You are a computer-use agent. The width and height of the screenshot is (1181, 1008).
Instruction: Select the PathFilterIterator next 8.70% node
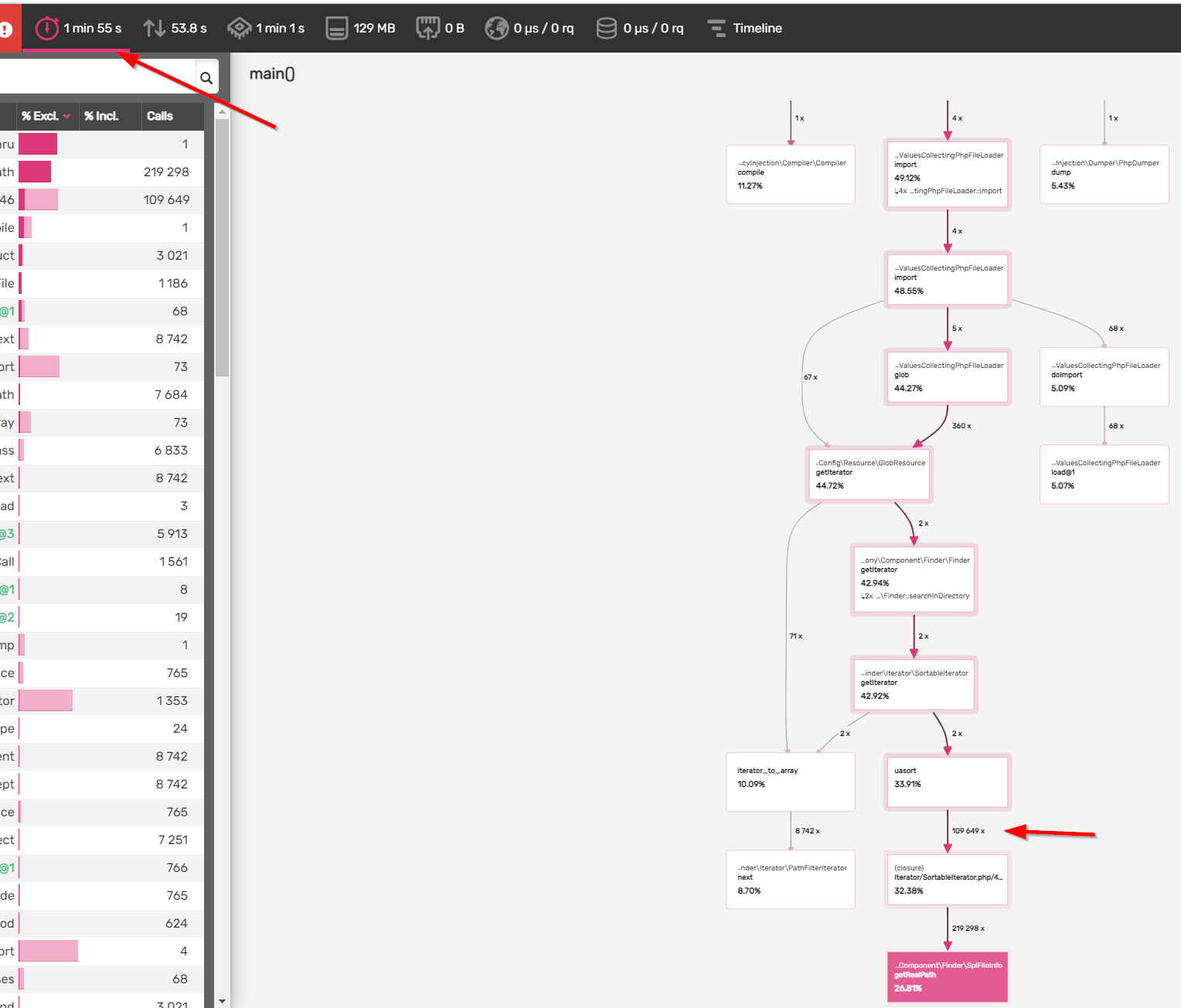pyautogui.click(x=791, y=880)
